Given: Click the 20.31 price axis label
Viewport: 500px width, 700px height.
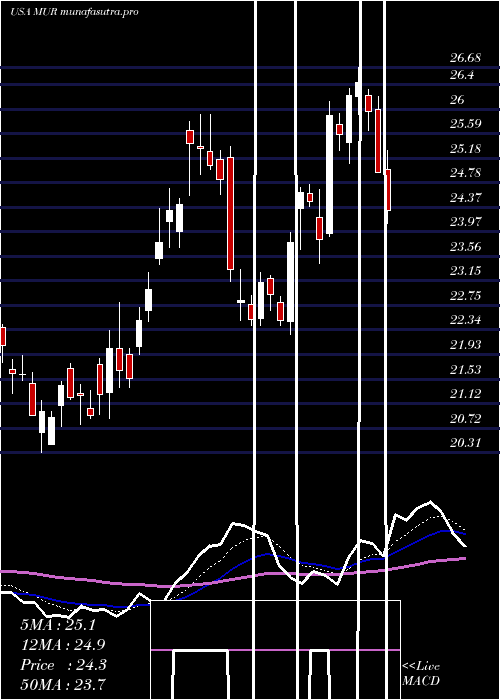Looking at the screenshot, I should click(x=466, y=442).
